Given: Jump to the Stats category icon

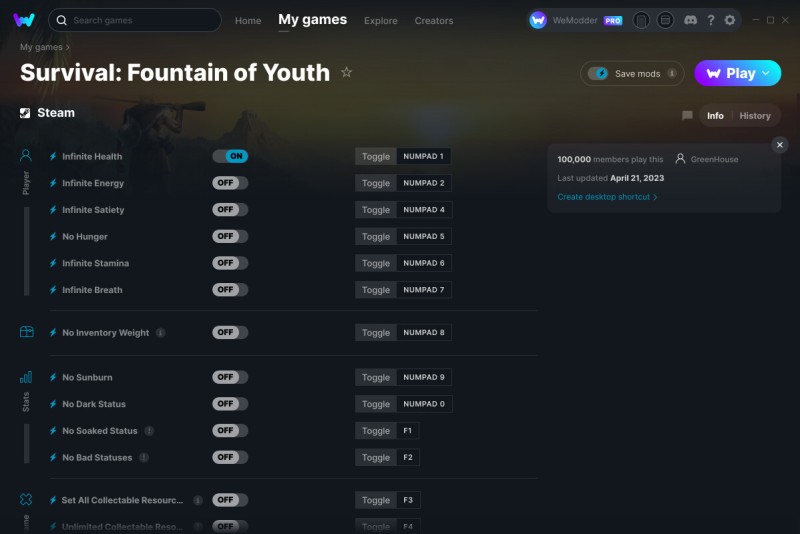Looking at the screenshot, I should tap(26, 377).
